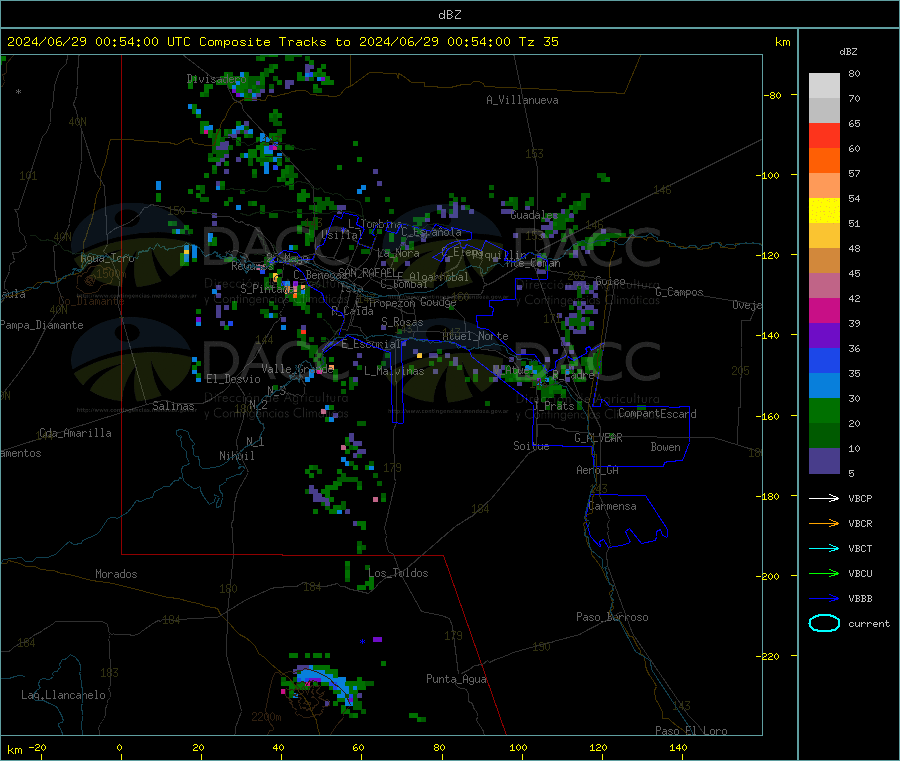This screenshot has width=900, height=761.
Task: Click the 2200m elevation contour label
Action: tap(266, 717)
